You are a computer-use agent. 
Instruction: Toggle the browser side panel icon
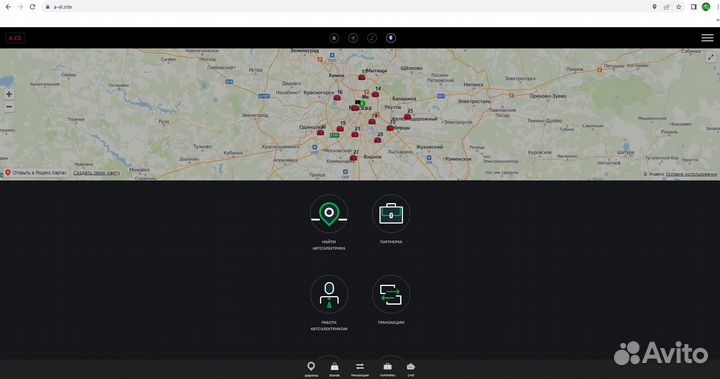(694, 7)
